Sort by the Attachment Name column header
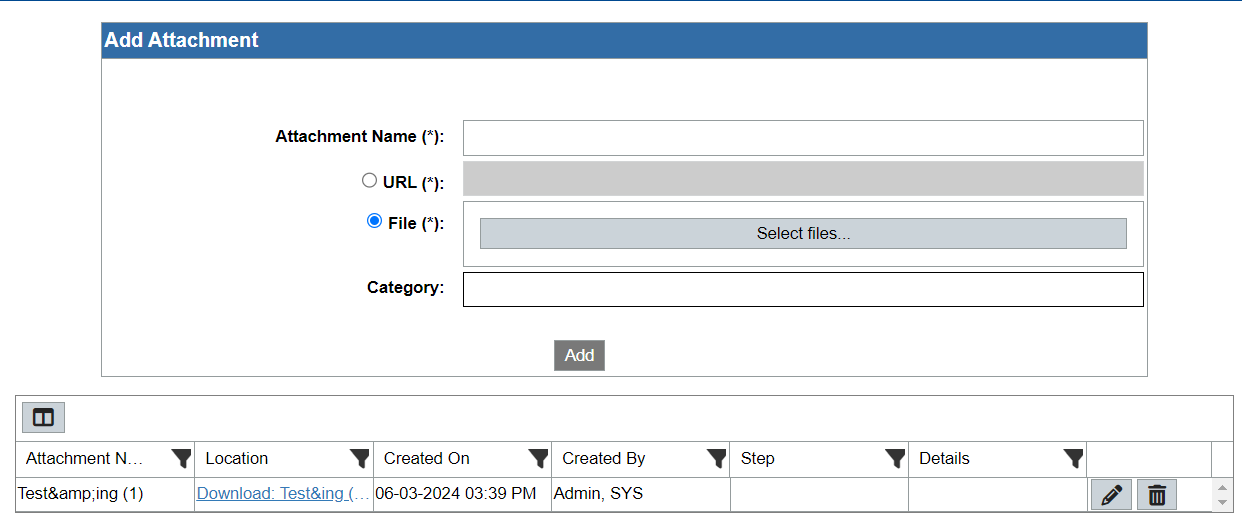 pos(85,459)
